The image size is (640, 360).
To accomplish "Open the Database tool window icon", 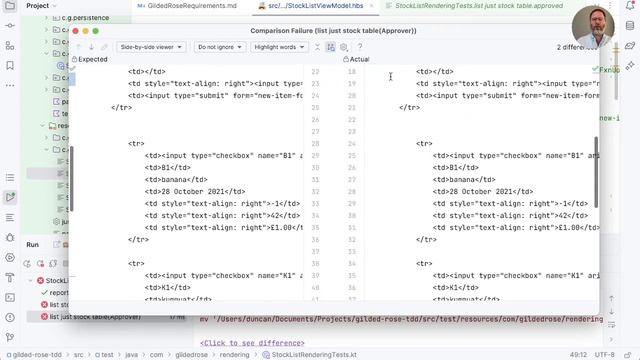I will point(630,25).
